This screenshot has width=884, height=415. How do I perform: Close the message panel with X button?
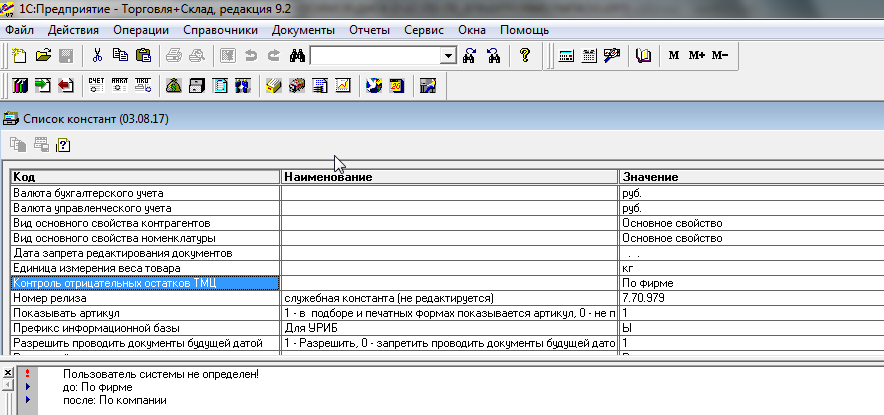pyautogui.click(x=7, y=373)
